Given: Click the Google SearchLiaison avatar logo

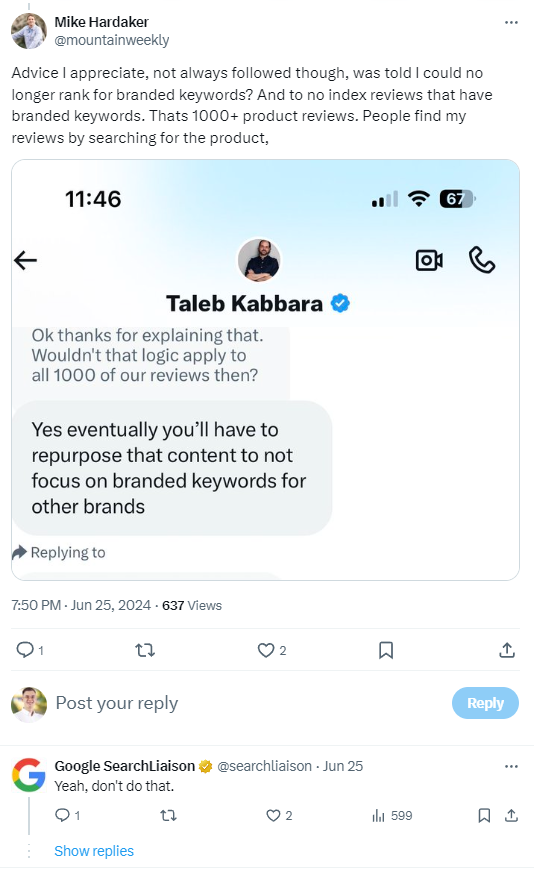Looking at the screenshot, I should (29, 774).
